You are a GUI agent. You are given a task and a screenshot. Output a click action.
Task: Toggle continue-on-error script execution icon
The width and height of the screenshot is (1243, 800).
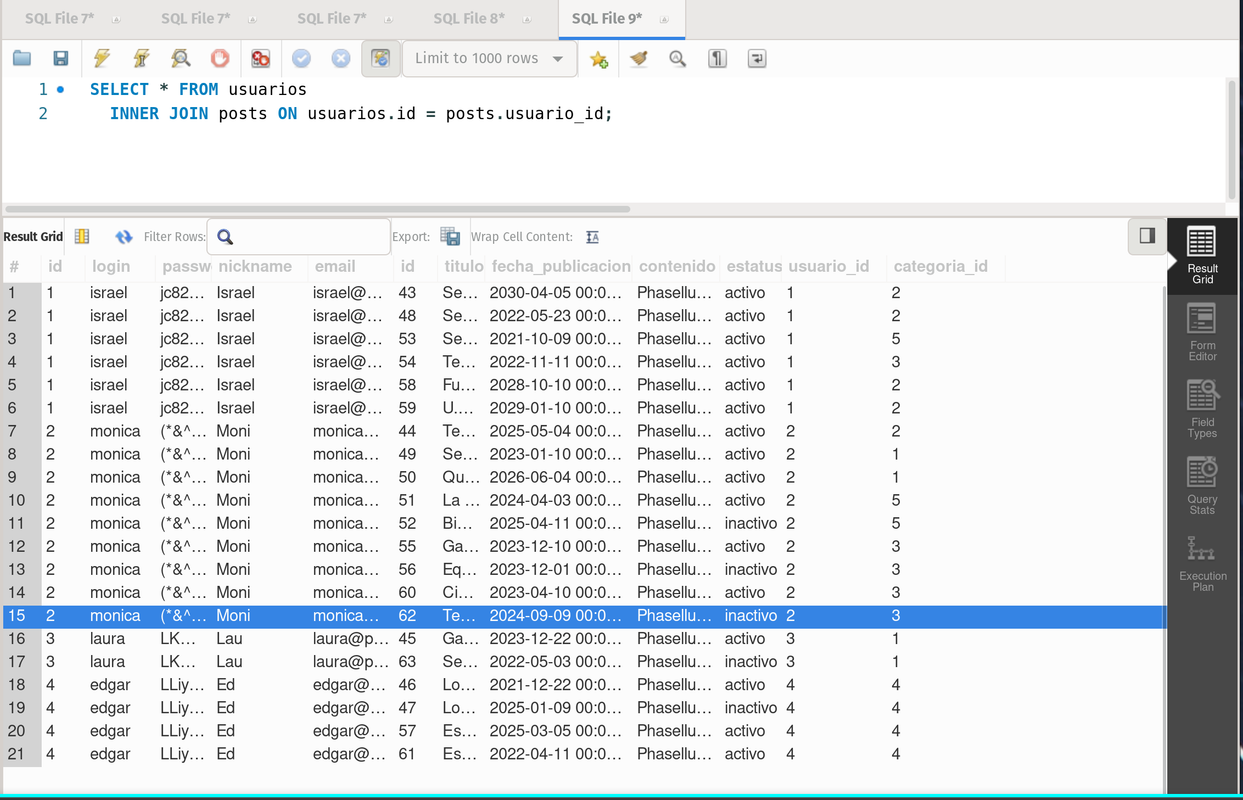click(x=260, y=59)
